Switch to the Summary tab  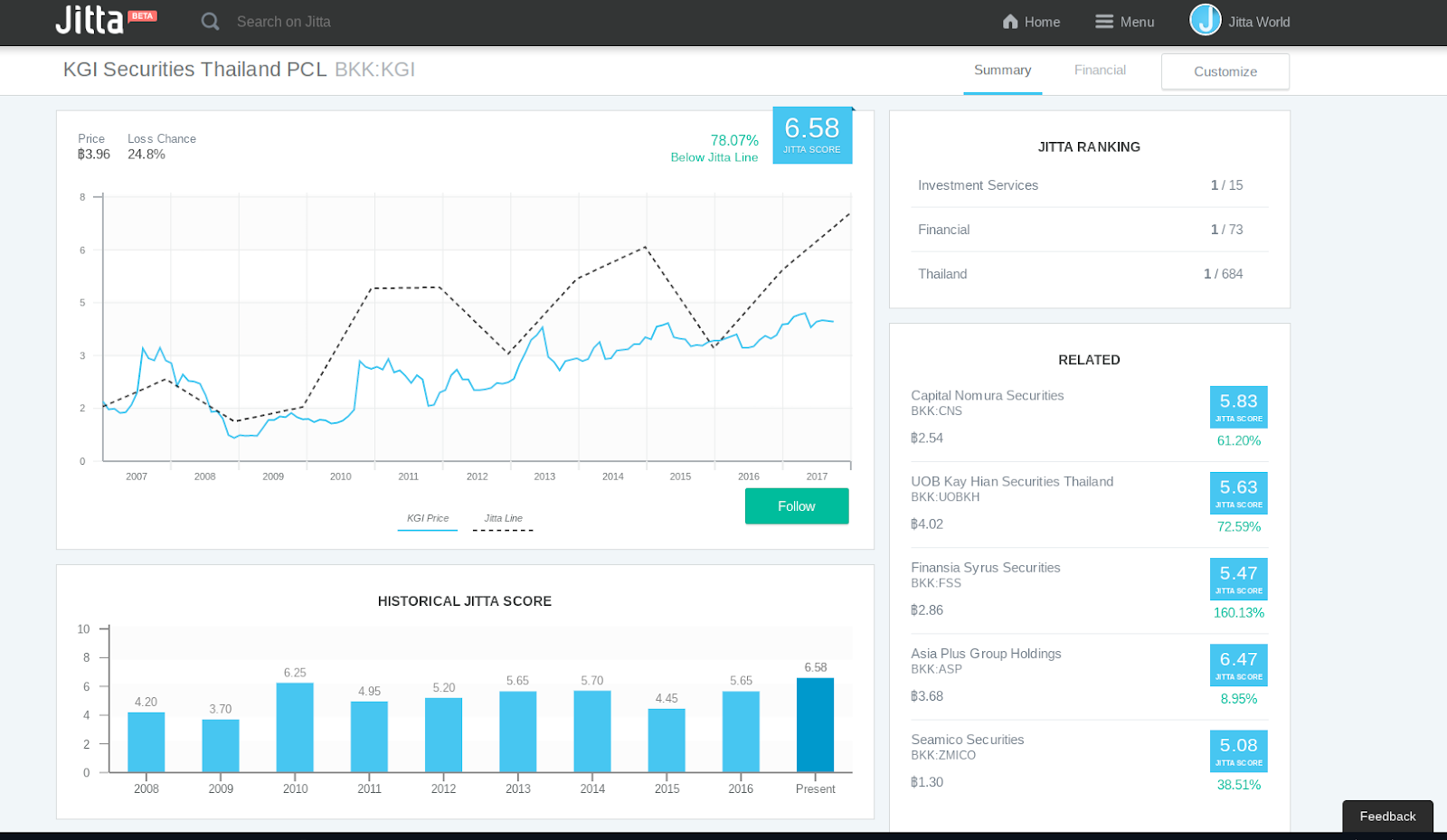(1002, 71)
